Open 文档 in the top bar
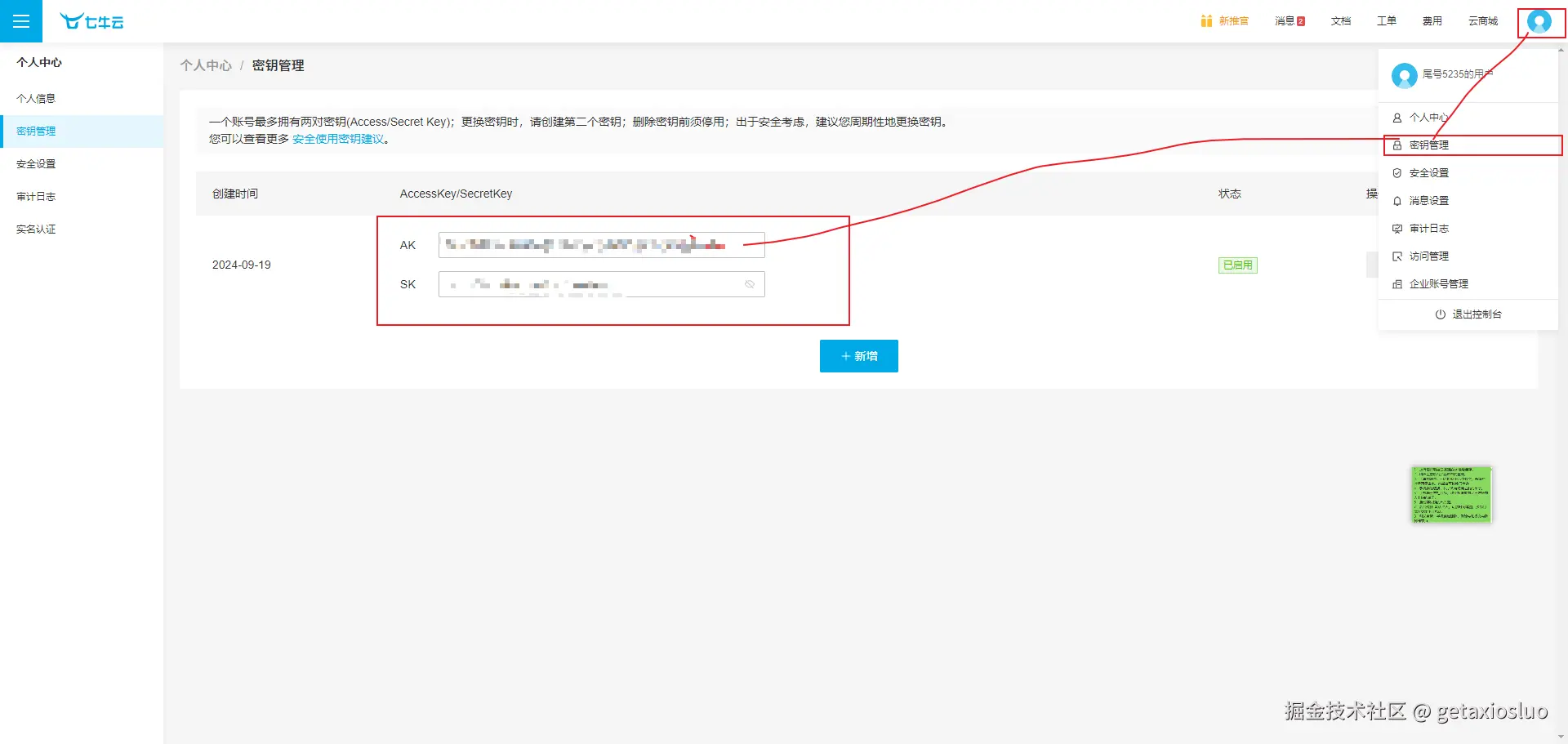Image resolution: width=1568 pixels, height=744 pixels. (x=1341, y=21)
